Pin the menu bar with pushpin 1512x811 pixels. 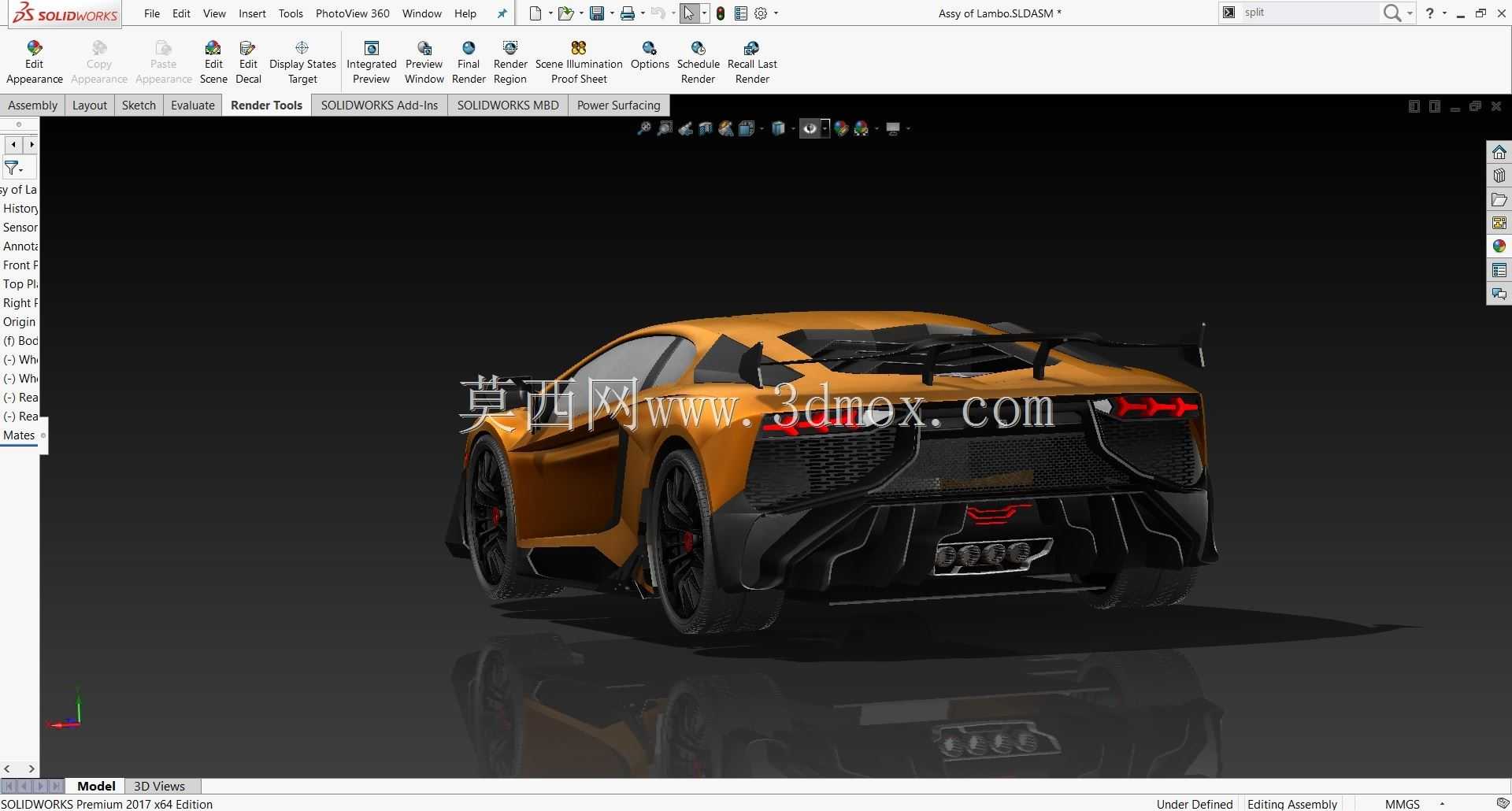pos(502,13)
